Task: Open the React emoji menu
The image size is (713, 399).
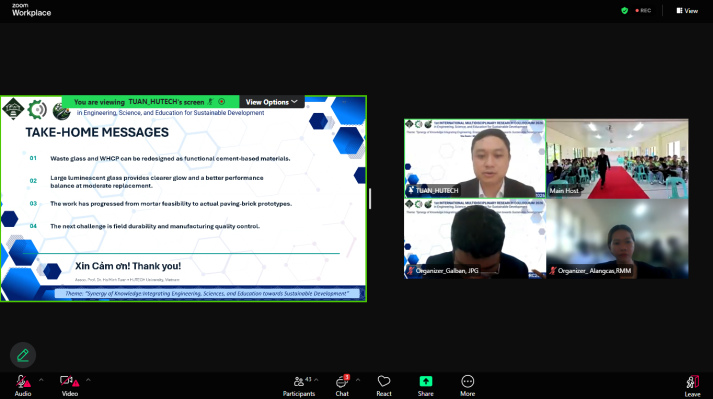Action: tap(384, 386)
